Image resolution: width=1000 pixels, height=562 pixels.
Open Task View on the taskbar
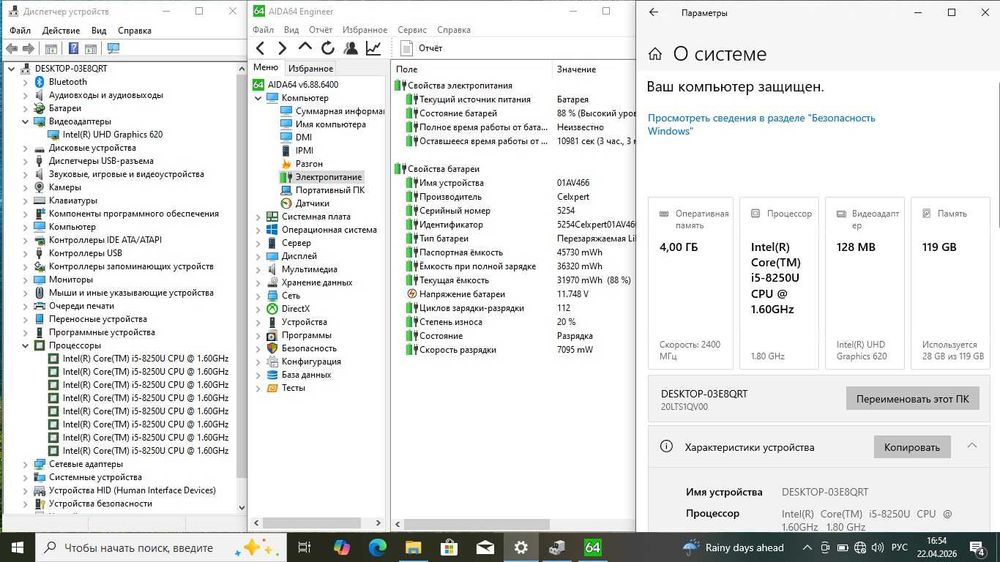point(304,547)
